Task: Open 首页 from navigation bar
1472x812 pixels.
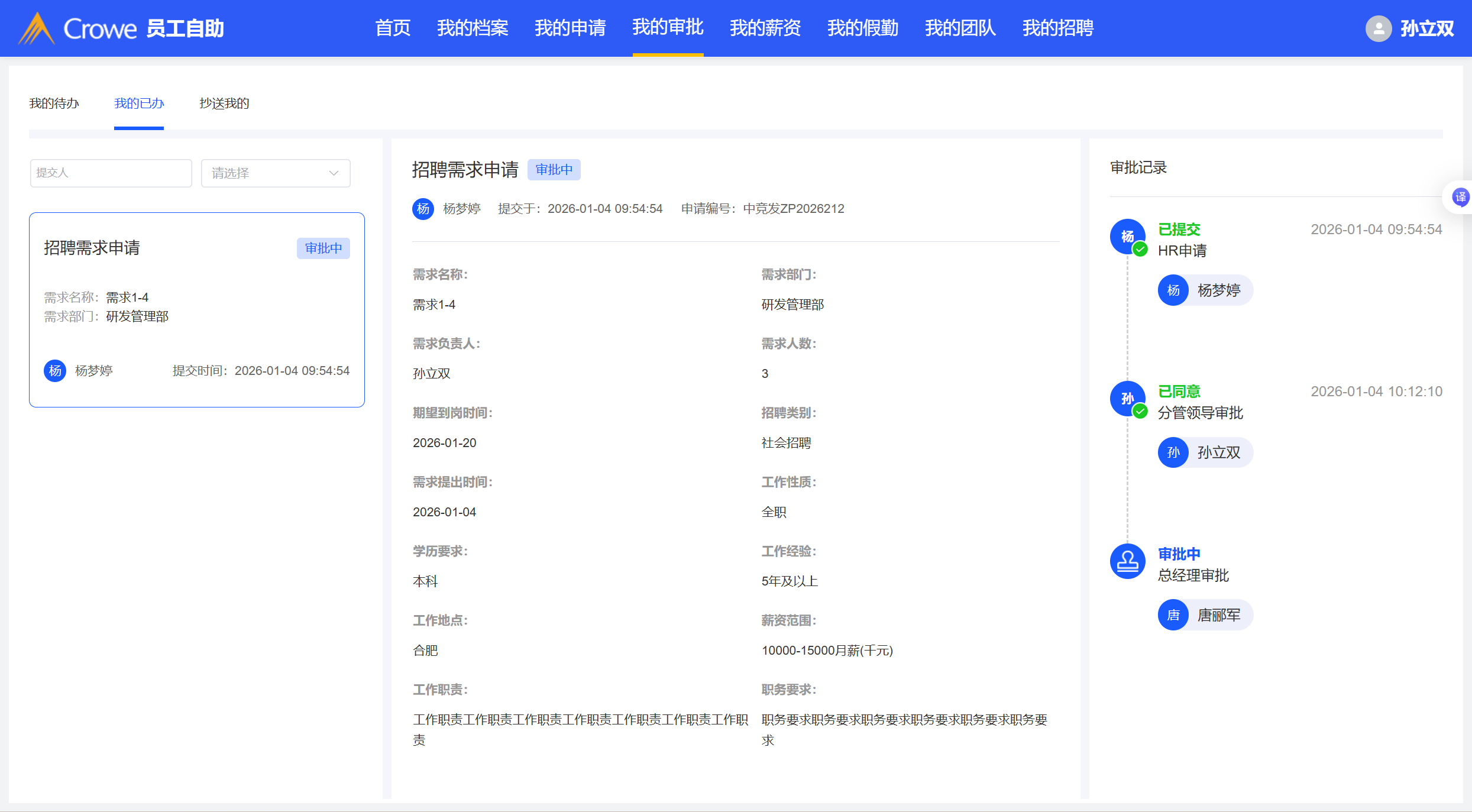Action: (x=392, y=28)
